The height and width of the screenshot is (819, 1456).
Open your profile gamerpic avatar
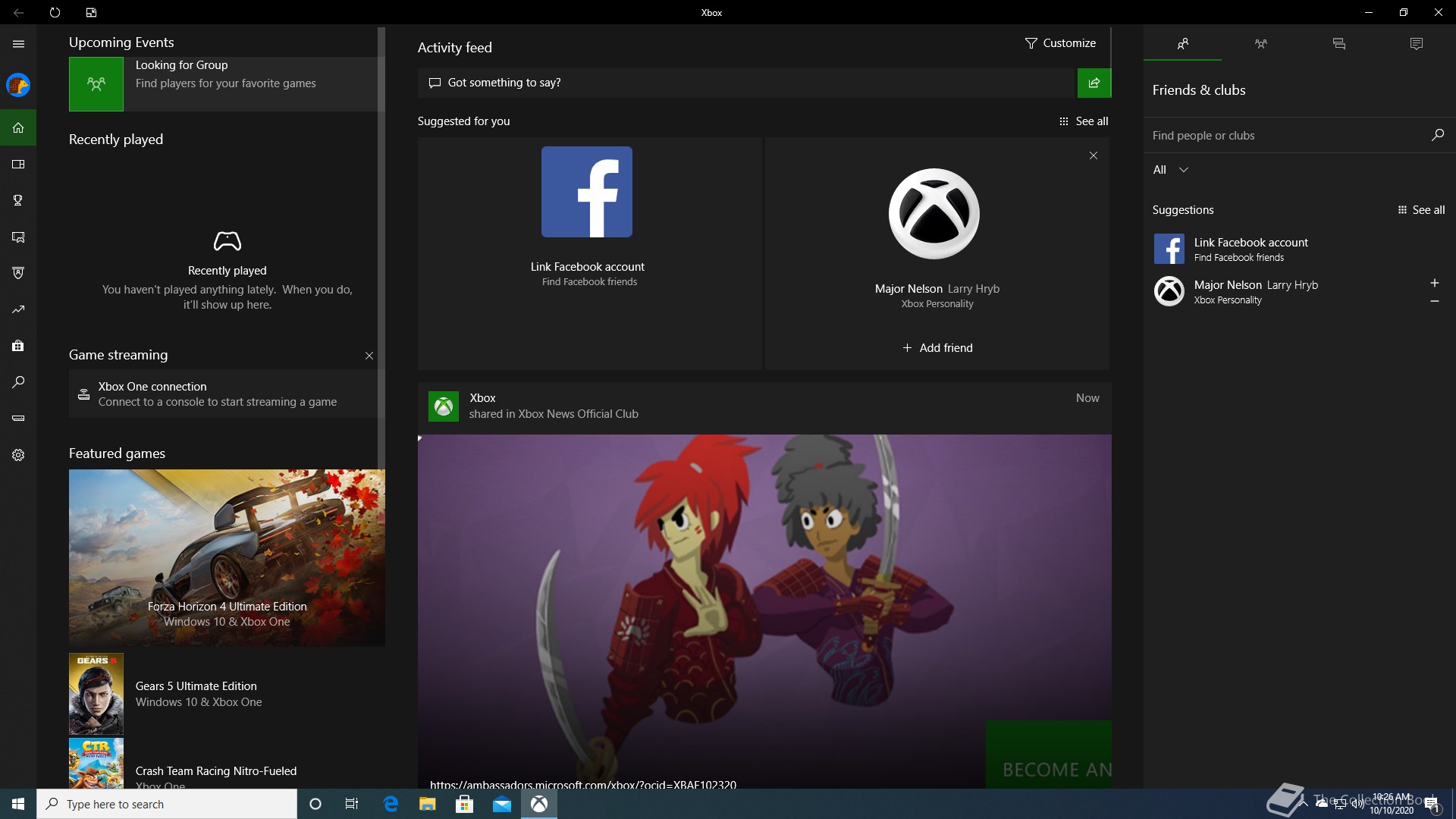coord(18,85)
